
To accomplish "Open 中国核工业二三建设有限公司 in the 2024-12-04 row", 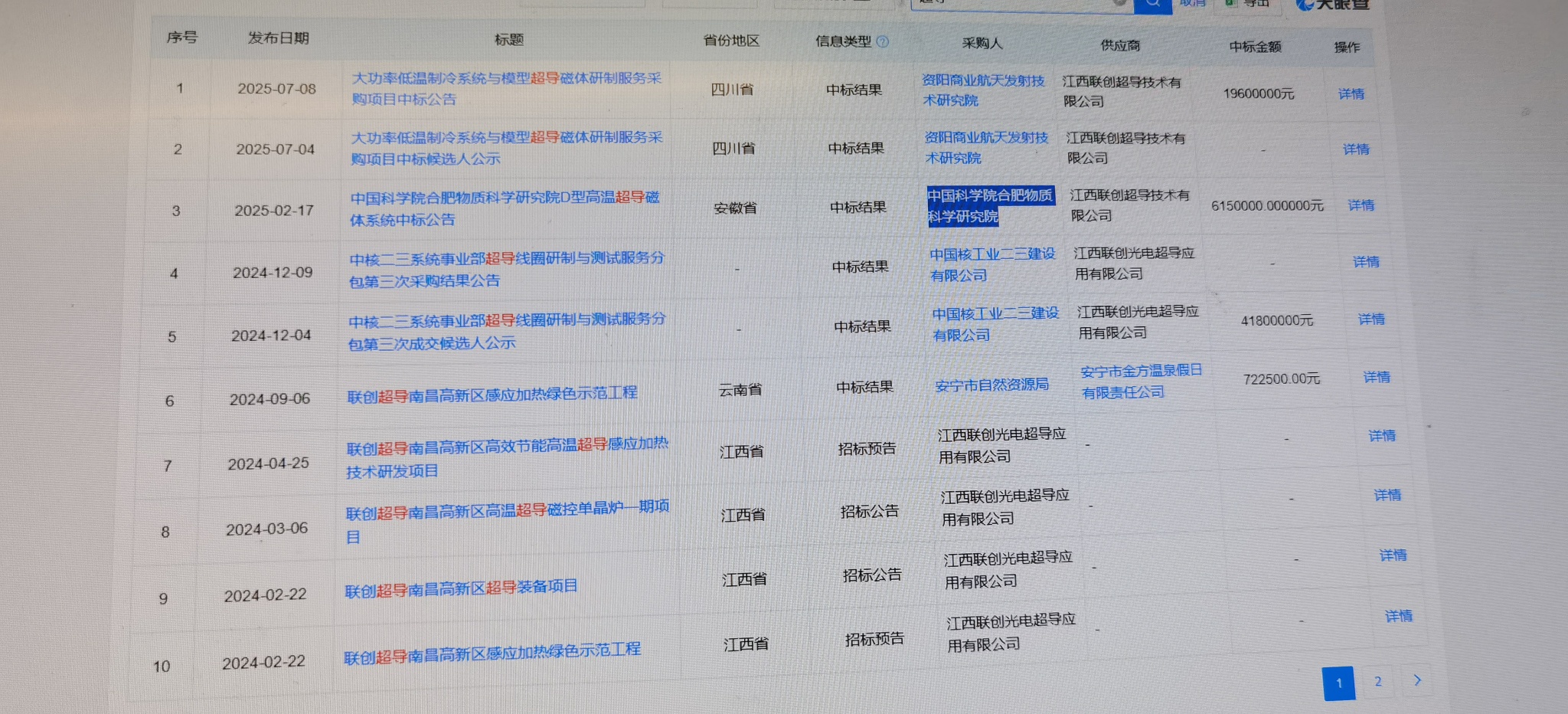I will point(995,325).
